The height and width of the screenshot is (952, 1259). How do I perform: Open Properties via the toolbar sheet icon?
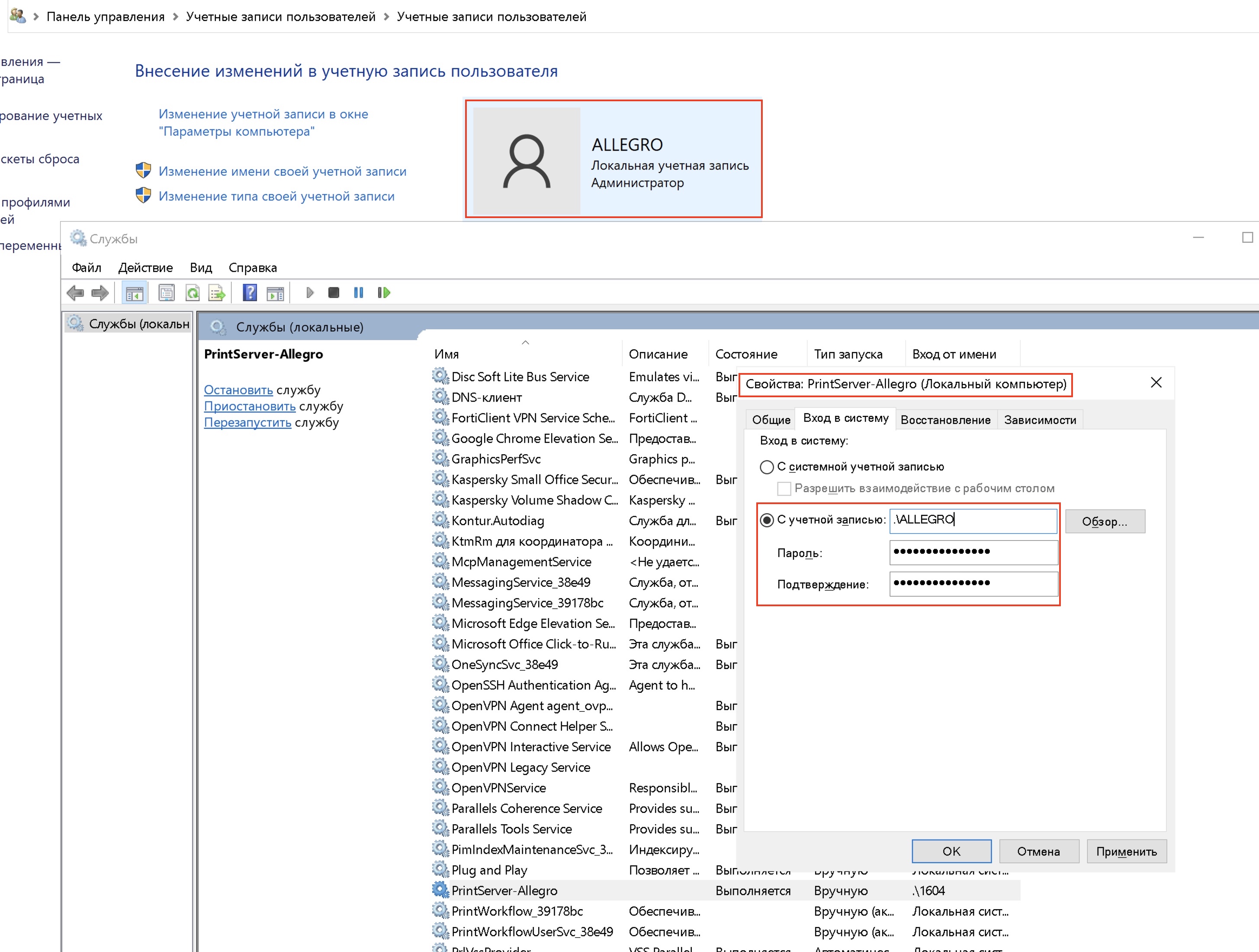point(166,293)
